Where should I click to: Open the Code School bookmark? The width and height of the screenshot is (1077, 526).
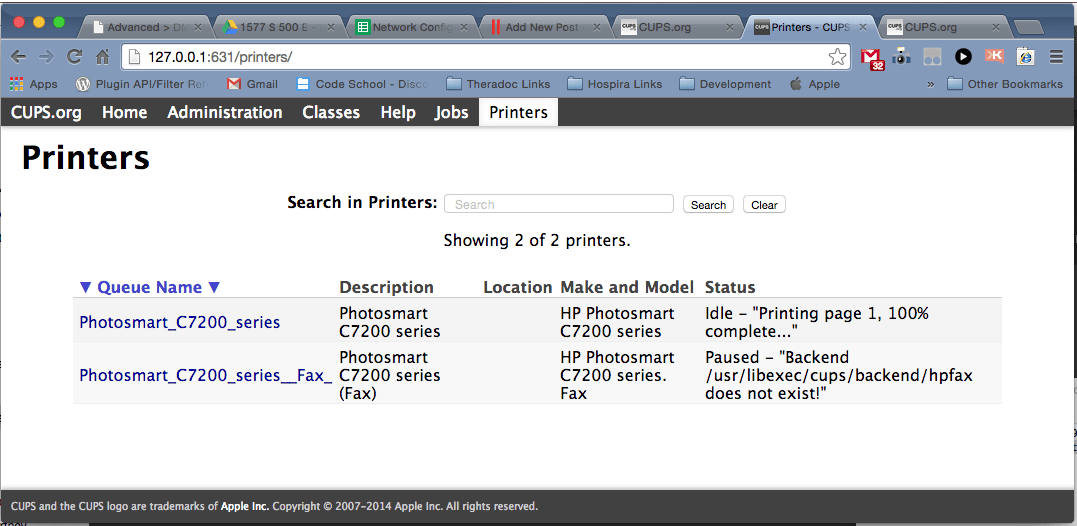click(363, 84)
